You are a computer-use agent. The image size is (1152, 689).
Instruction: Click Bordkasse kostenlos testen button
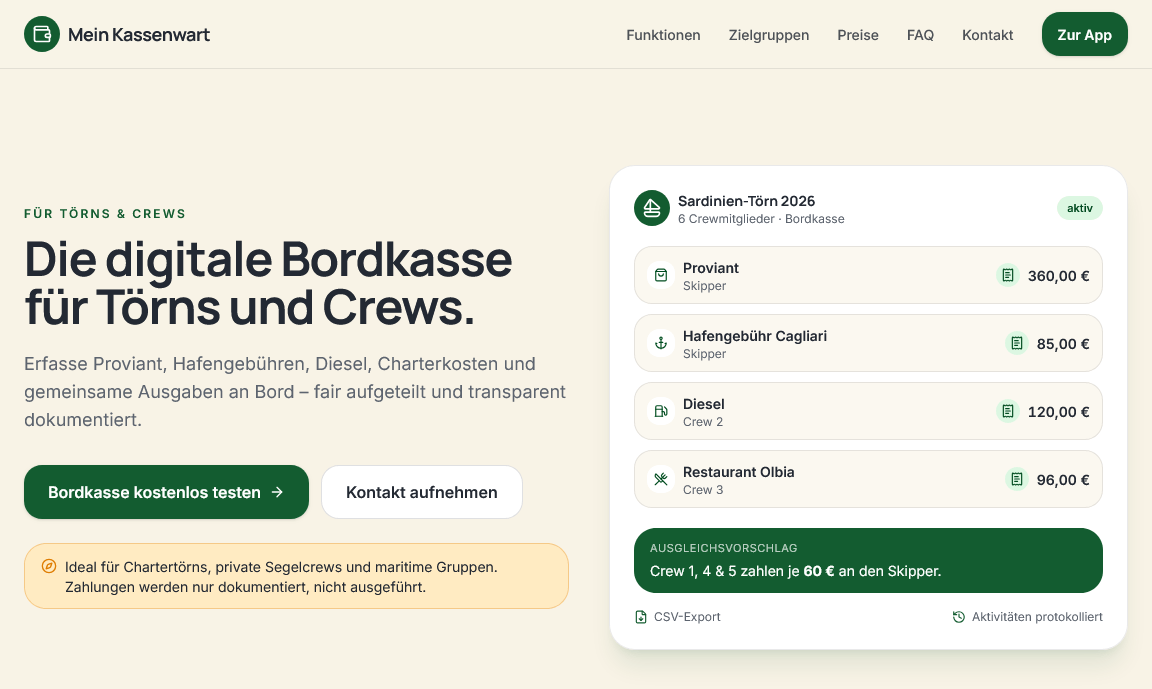click(x=166, y=492)
